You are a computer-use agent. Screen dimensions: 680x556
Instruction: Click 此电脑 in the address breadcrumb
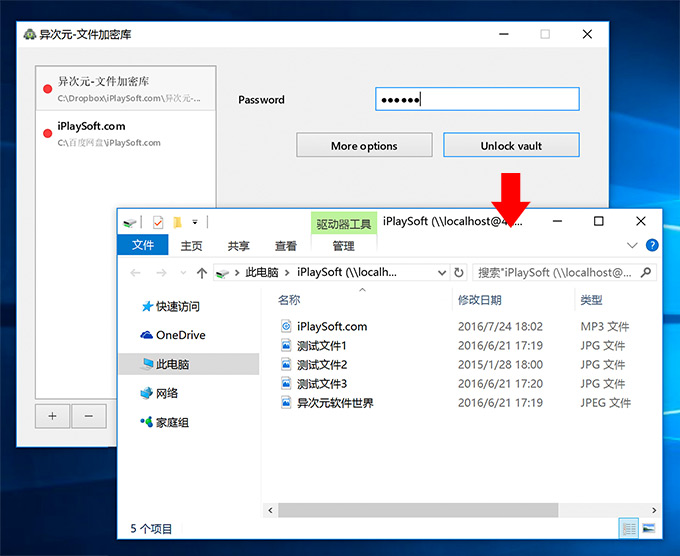262,272
